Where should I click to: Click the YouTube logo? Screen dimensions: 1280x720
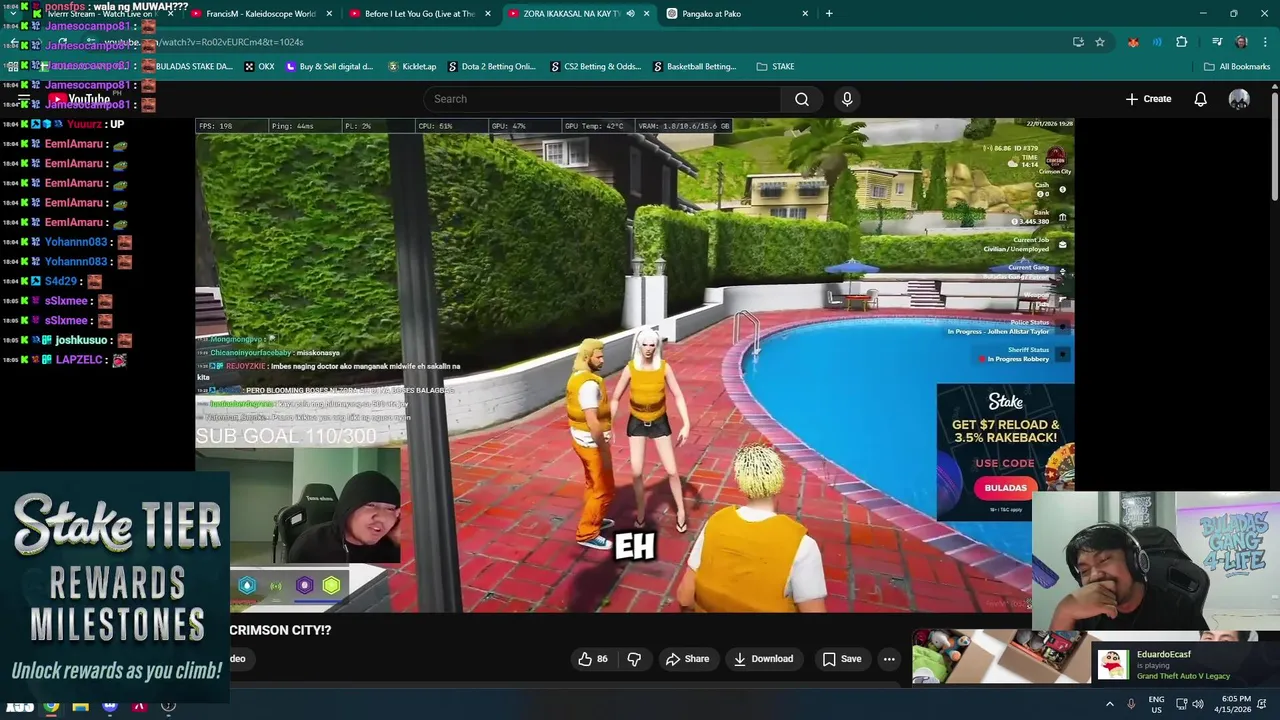[80, 99]
